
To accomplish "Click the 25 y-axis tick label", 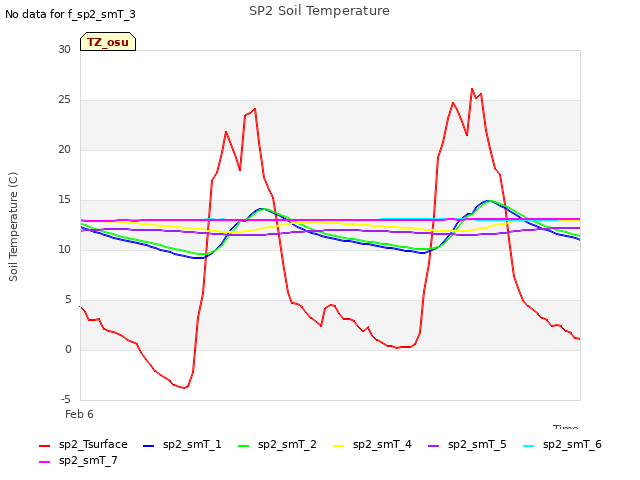I will [64, 100].
